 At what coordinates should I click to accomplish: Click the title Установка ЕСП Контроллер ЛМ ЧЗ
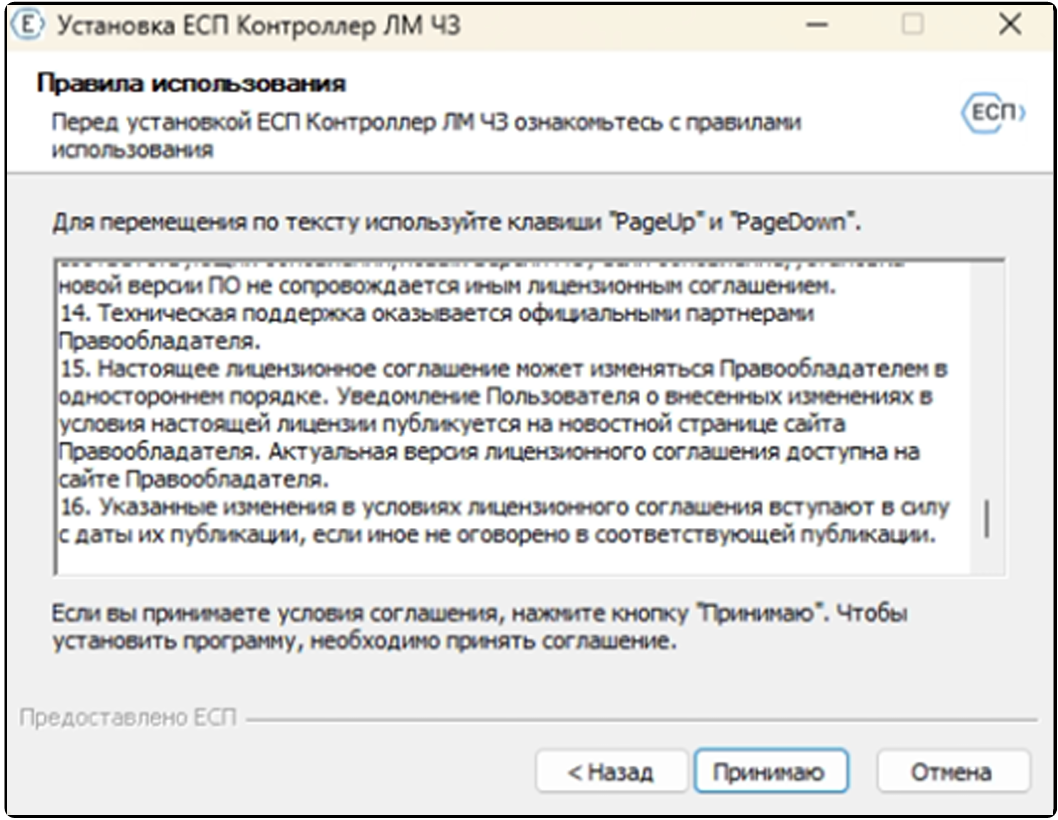point(258,26)
